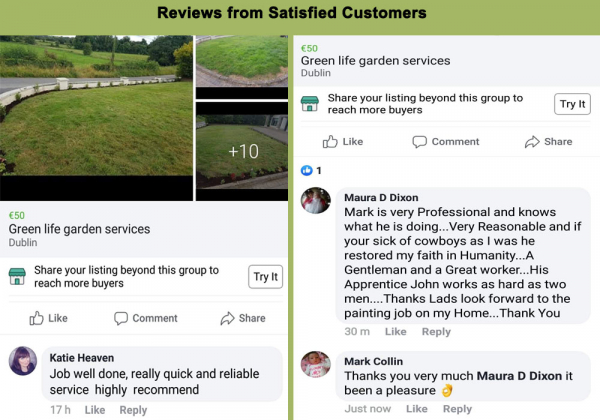
Task: Open the blue like reaction count
Action: click(311, 170)
